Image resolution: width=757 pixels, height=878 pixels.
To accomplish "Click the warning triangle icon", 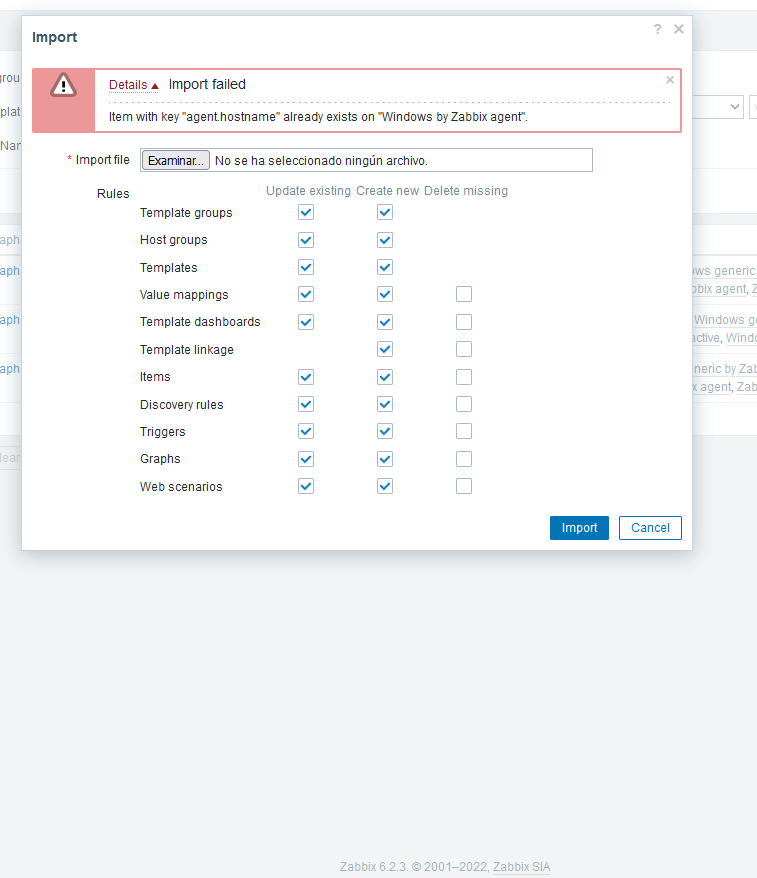I will pos(63,86).
